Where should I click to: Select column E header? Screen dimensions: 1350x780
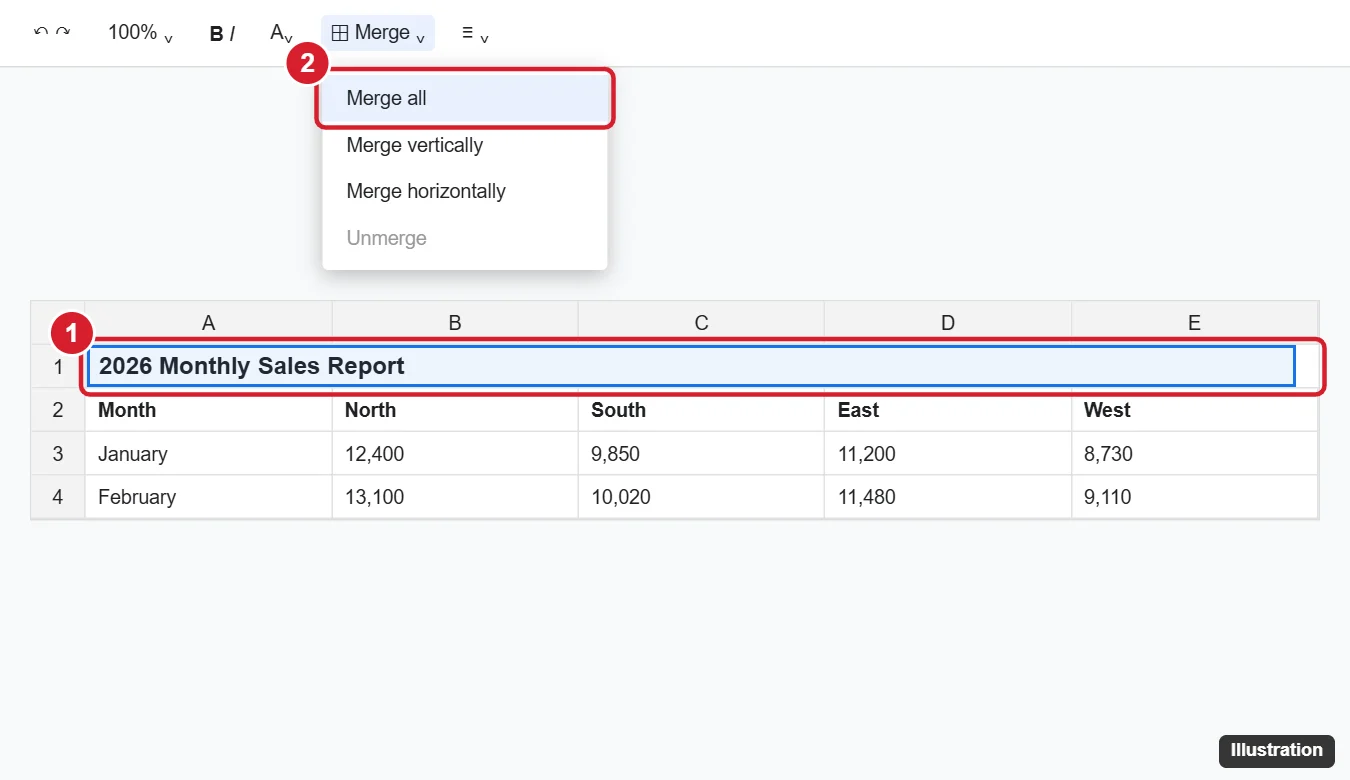tap(1194, 322)
